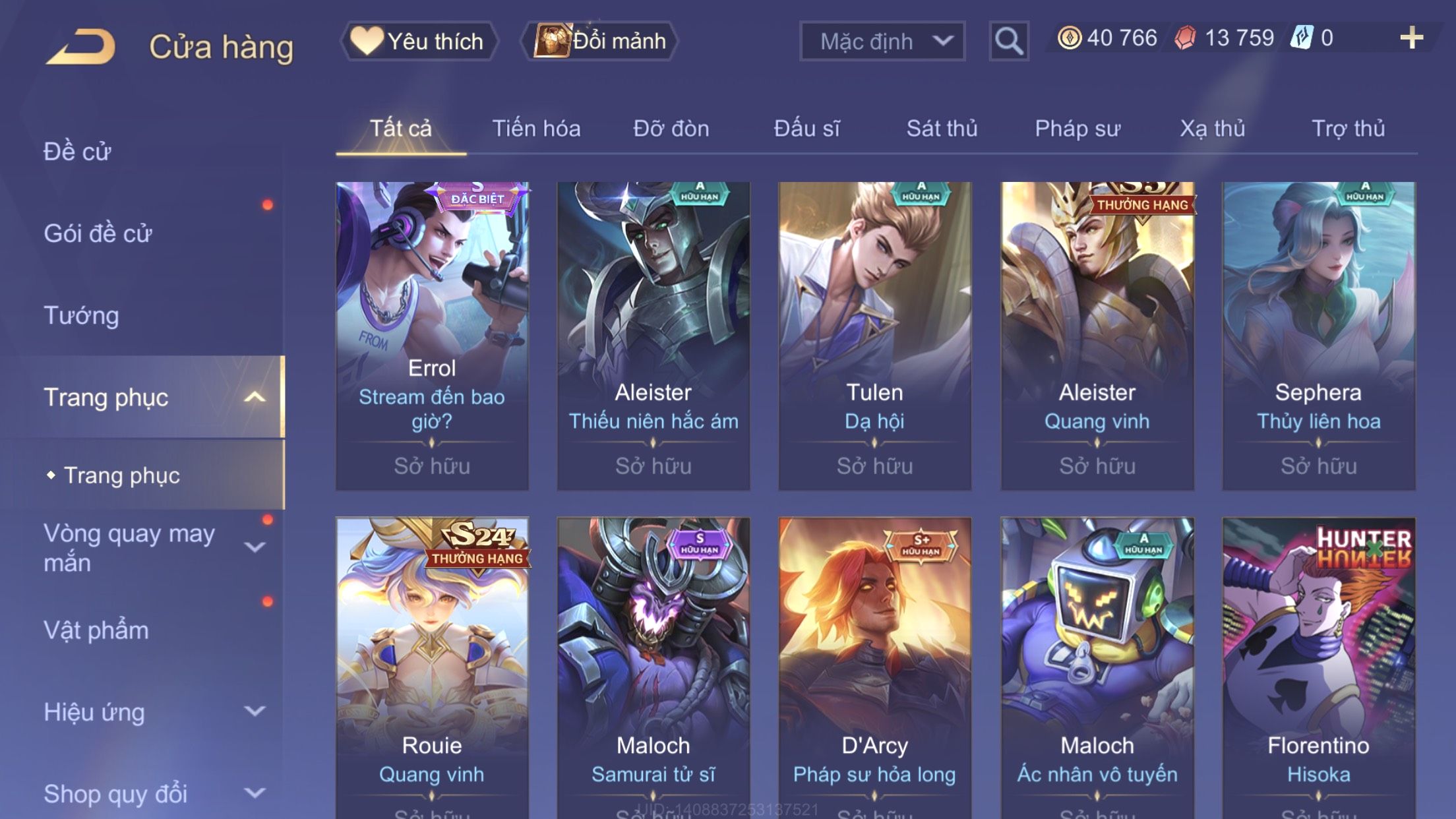The width and height of the screenshot is (1456, 819).
Task: Open Đổi mảnh fragment exchange button
Action: tap(599, 41)
